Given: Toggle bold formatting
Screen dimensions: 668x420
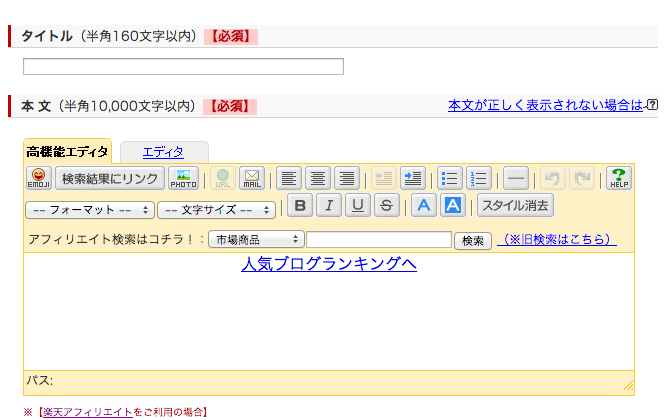Looking at the screenshot, I should point(300,205).
